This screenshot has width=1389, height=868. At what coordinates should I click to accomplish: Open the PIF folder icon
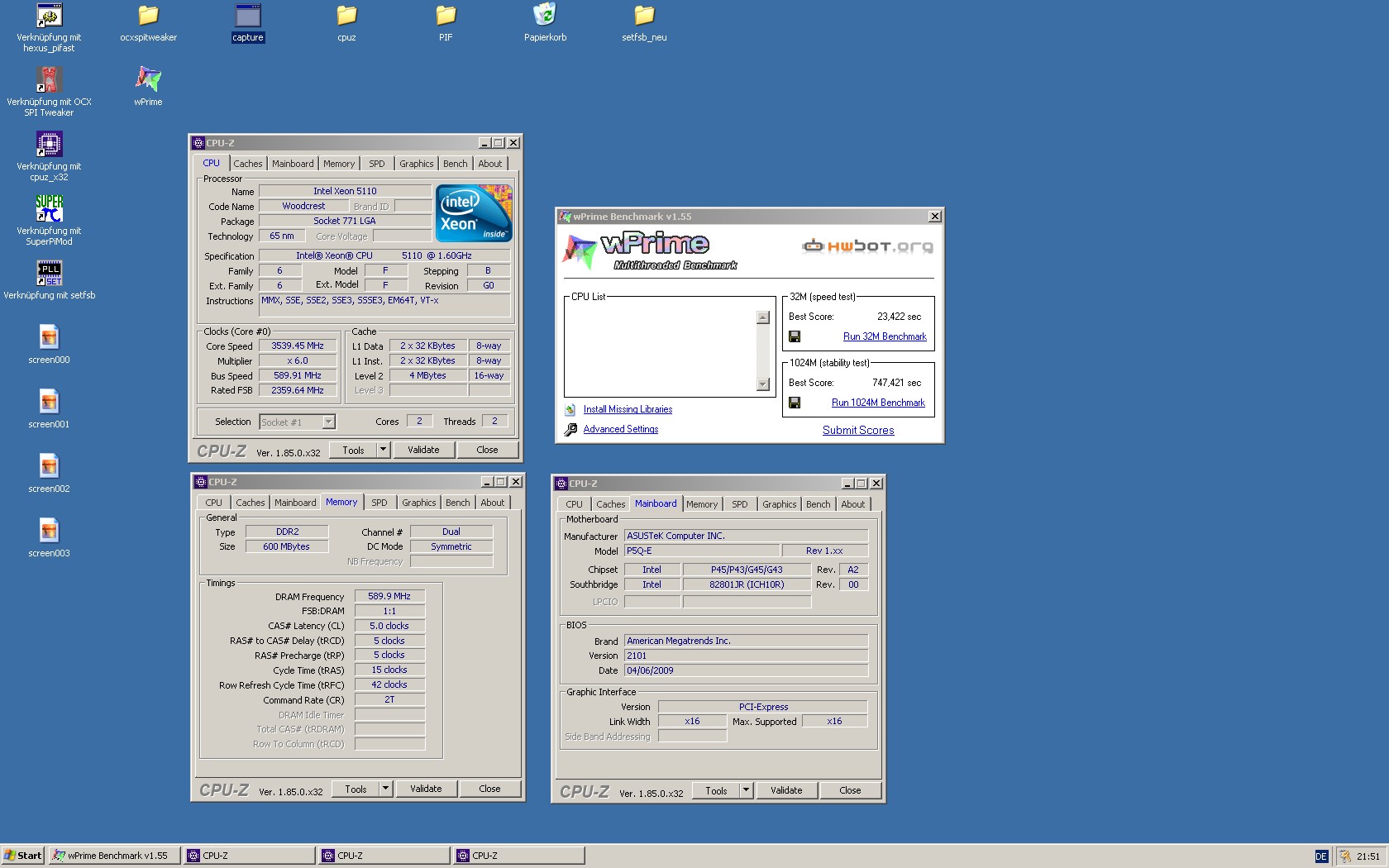click(446, 15)
